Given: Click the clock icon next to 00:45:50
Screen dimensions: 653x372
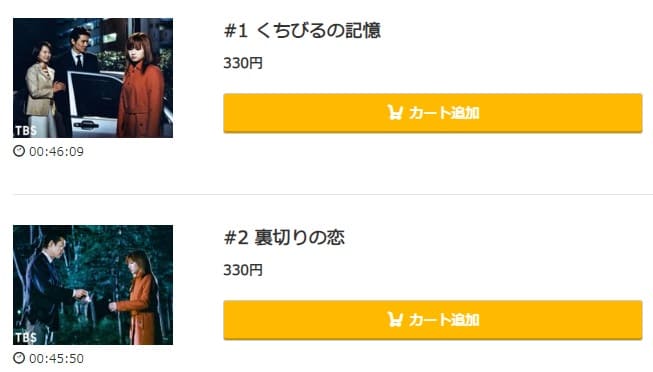Looking at the screenshot, I should click(19, 358).
